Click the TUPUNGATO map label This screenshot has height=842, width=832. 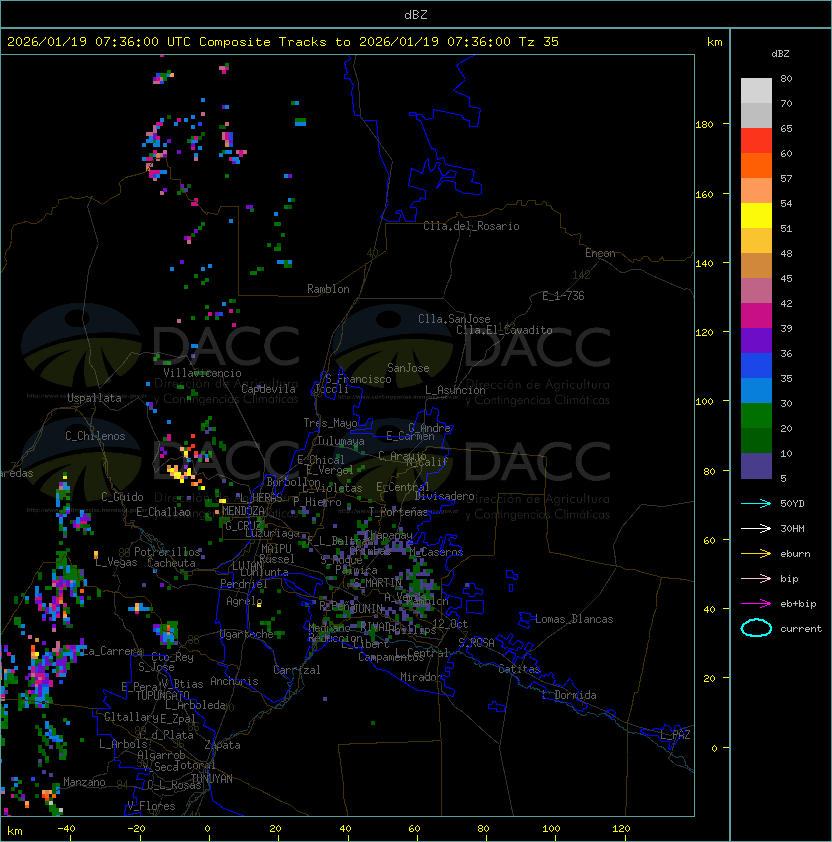162,696
